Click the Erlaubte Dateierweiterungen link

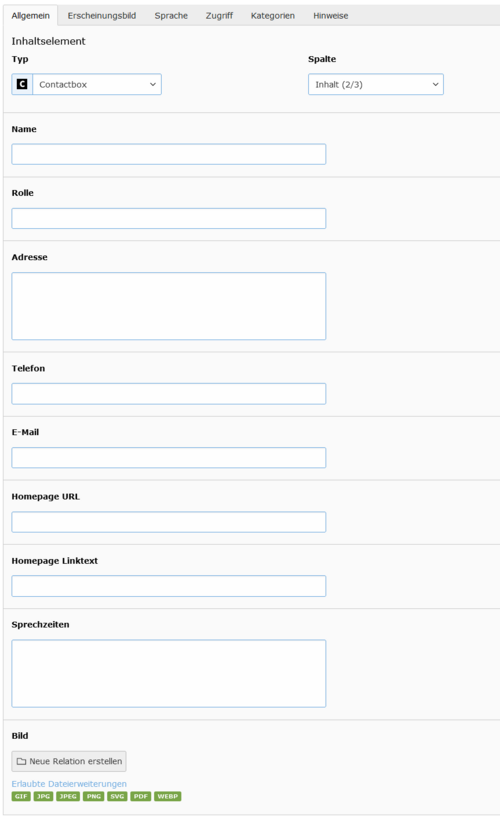pos(69,784)
